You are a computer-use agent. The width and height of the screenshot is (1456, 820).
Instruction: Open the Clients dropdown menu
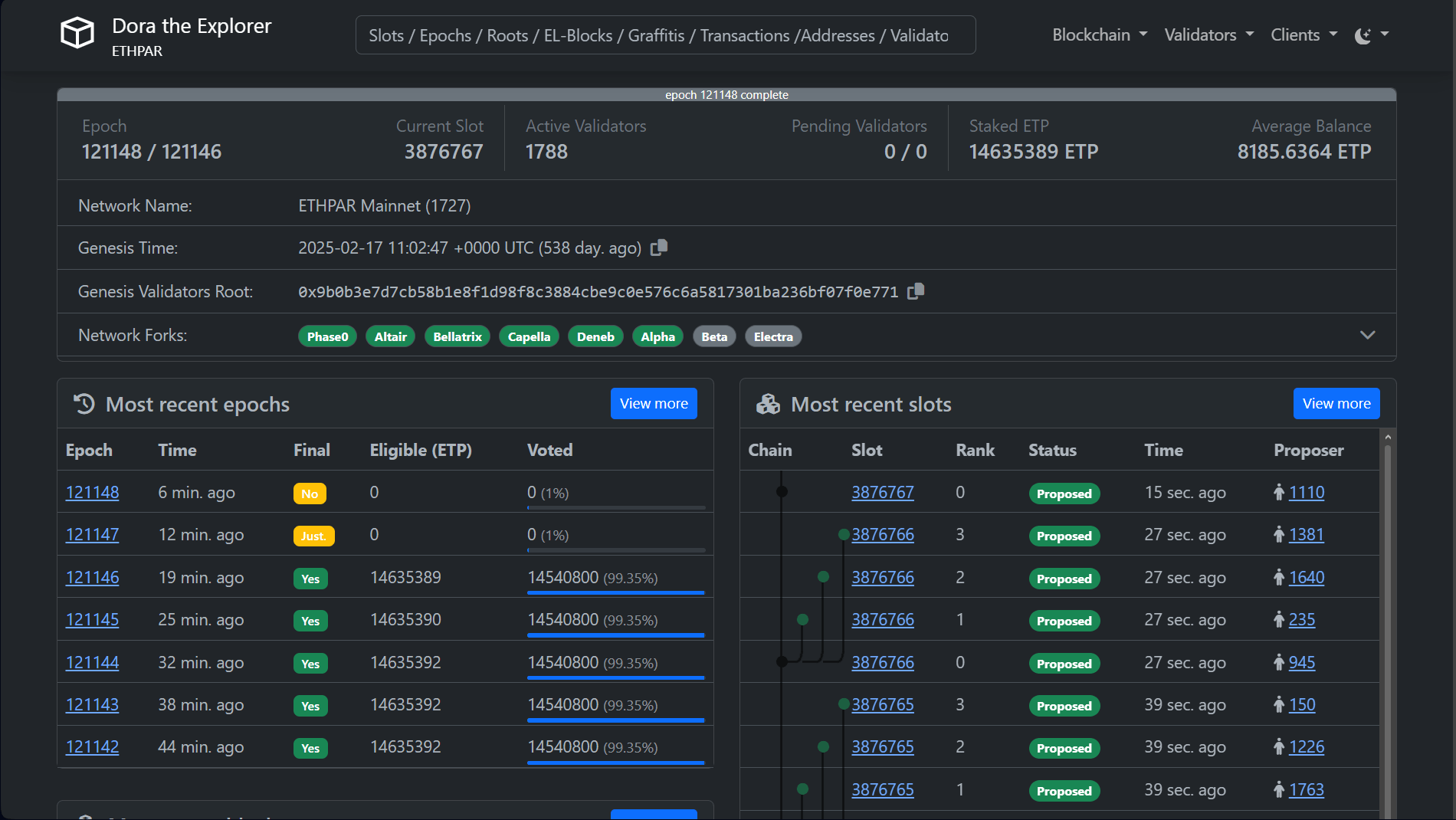coord(1304,35)
